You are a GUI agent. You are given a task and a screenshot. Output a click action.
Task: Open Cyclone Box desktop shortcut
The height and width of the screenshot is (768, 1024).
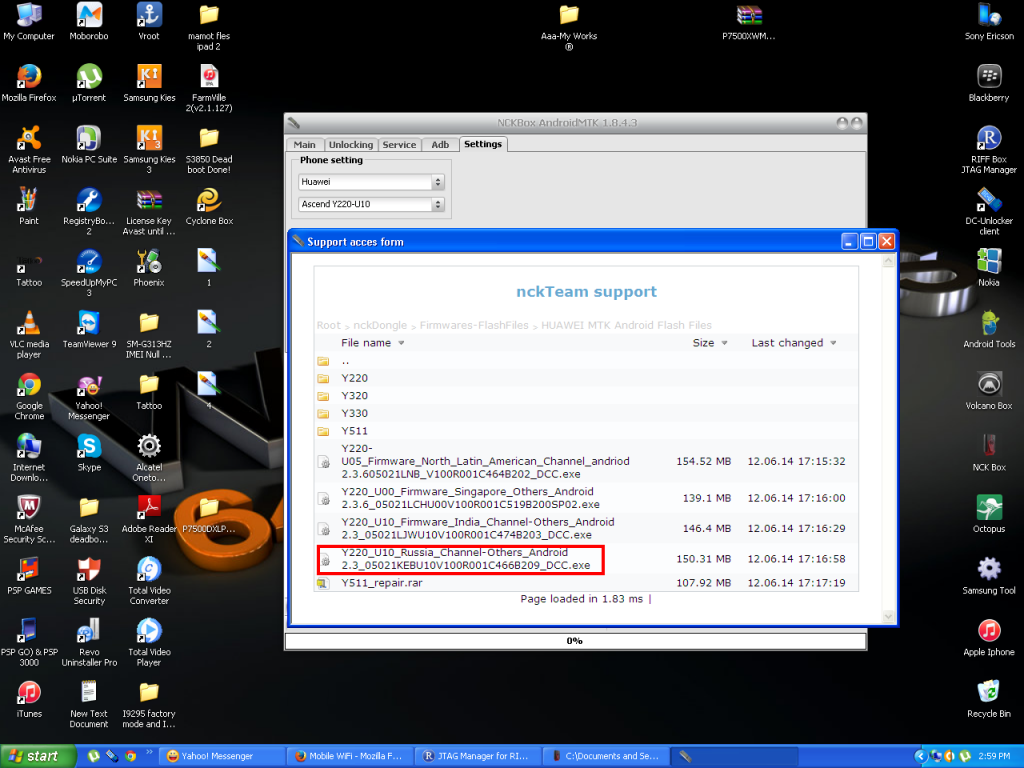coord(209,201)
